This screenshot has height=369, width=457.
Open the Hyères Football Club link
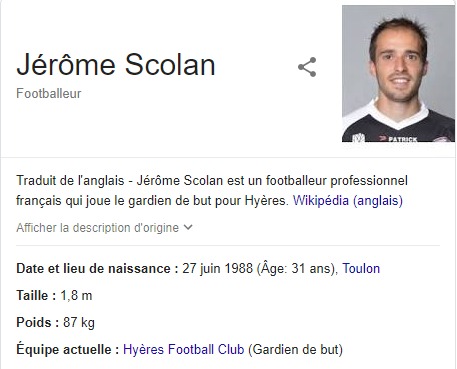[x=184, y=349]
